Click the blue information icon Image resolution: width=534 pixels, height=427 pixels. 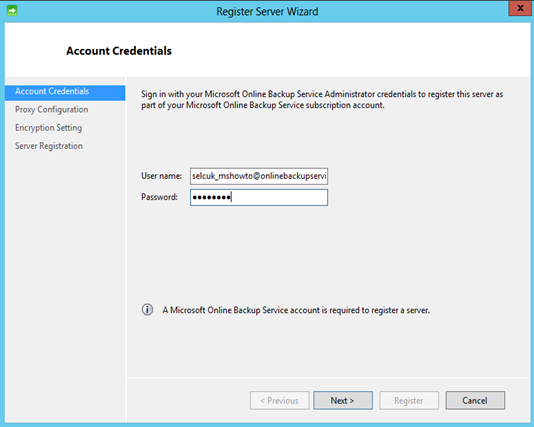click(x=147, y=310)
